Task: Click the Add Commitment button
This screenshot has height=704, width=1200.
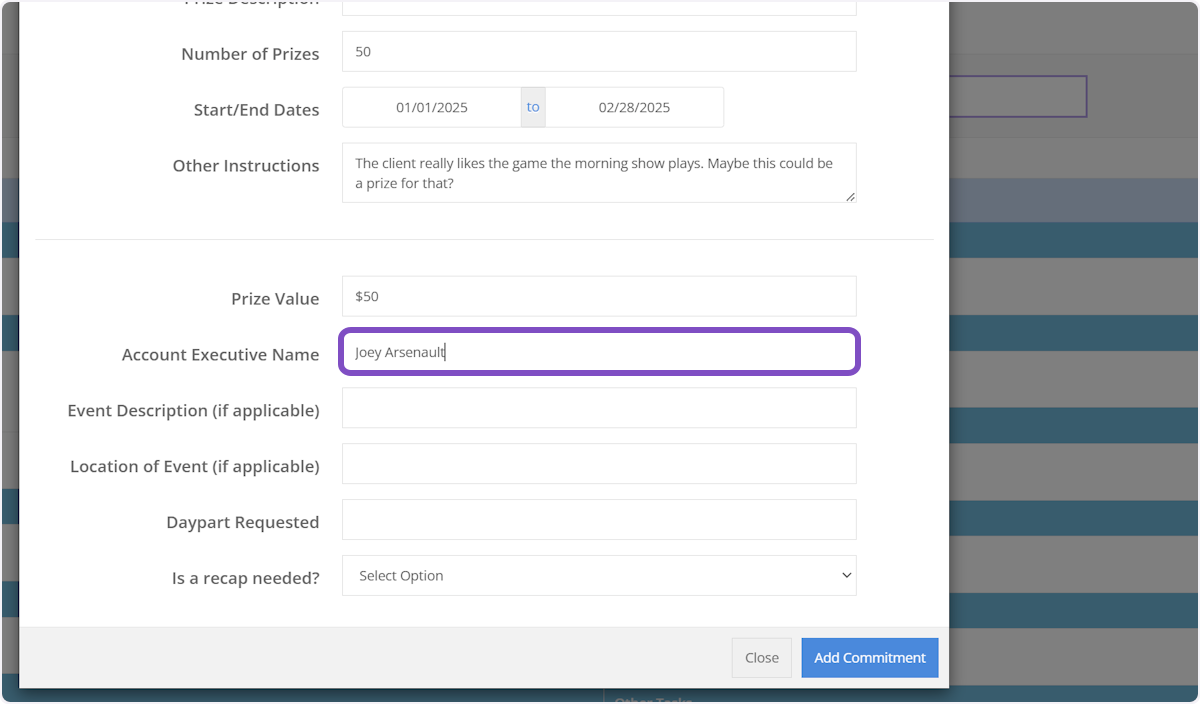Action: [869, 658]
